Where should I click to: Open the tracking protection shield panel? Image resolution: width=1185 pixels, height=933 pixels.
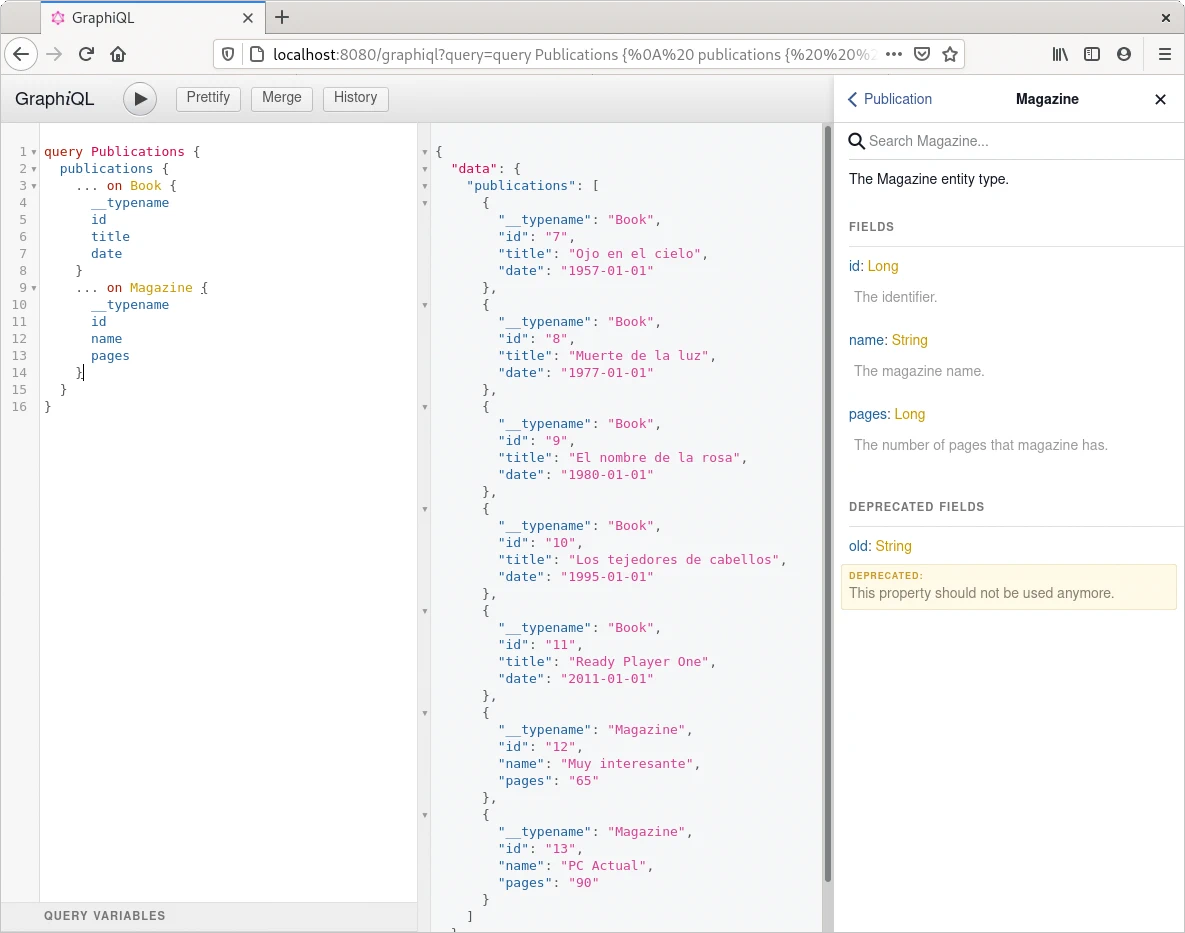point(227,54)
